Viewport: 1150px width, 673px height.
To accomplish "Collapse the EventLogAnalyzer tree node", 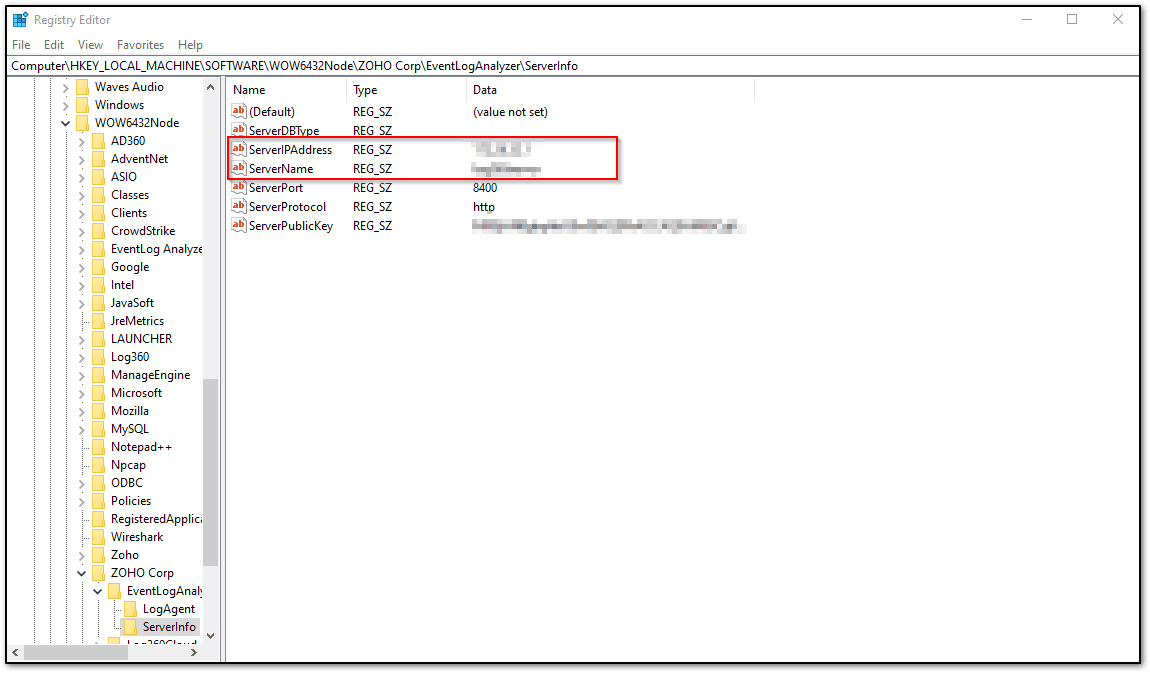I will pyautogui.click(x=98, y=591).
